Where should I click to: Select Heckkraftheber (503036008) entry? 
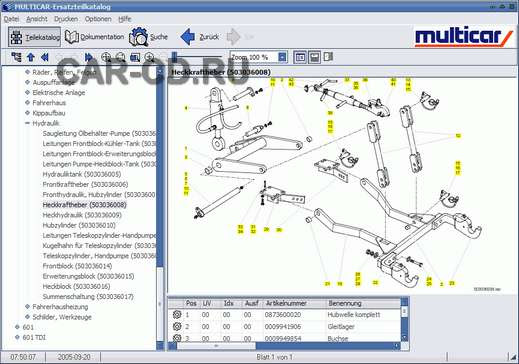click(85, 205)
